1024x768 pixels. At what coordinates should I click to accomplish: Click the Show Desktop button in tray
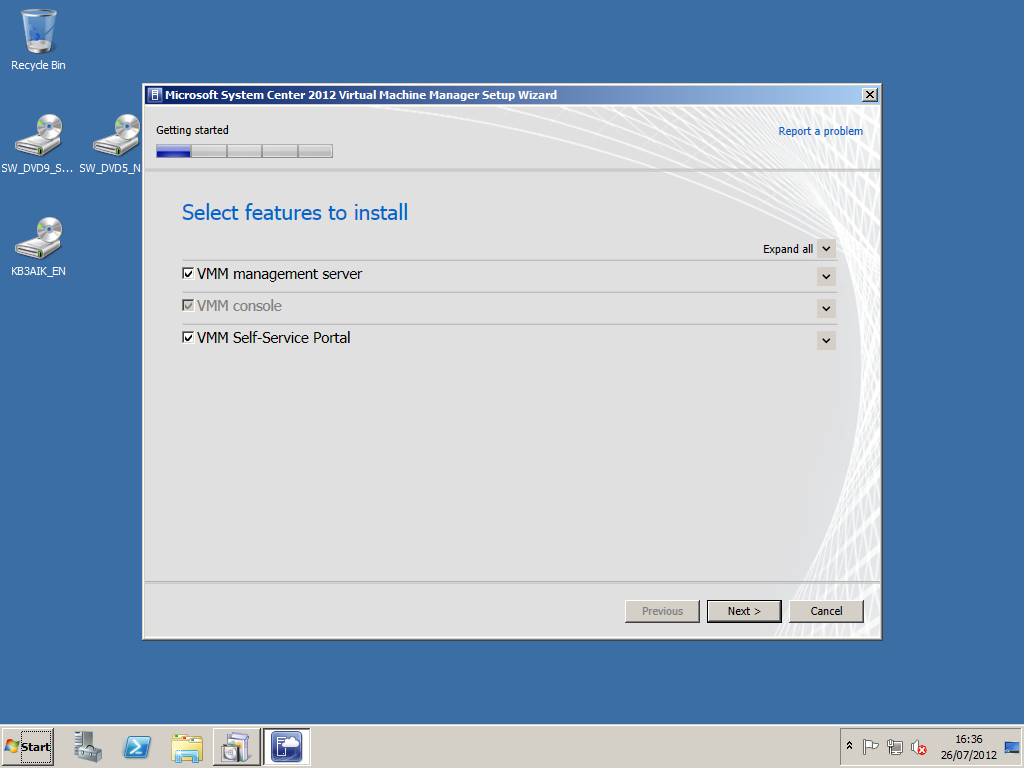1012,746
